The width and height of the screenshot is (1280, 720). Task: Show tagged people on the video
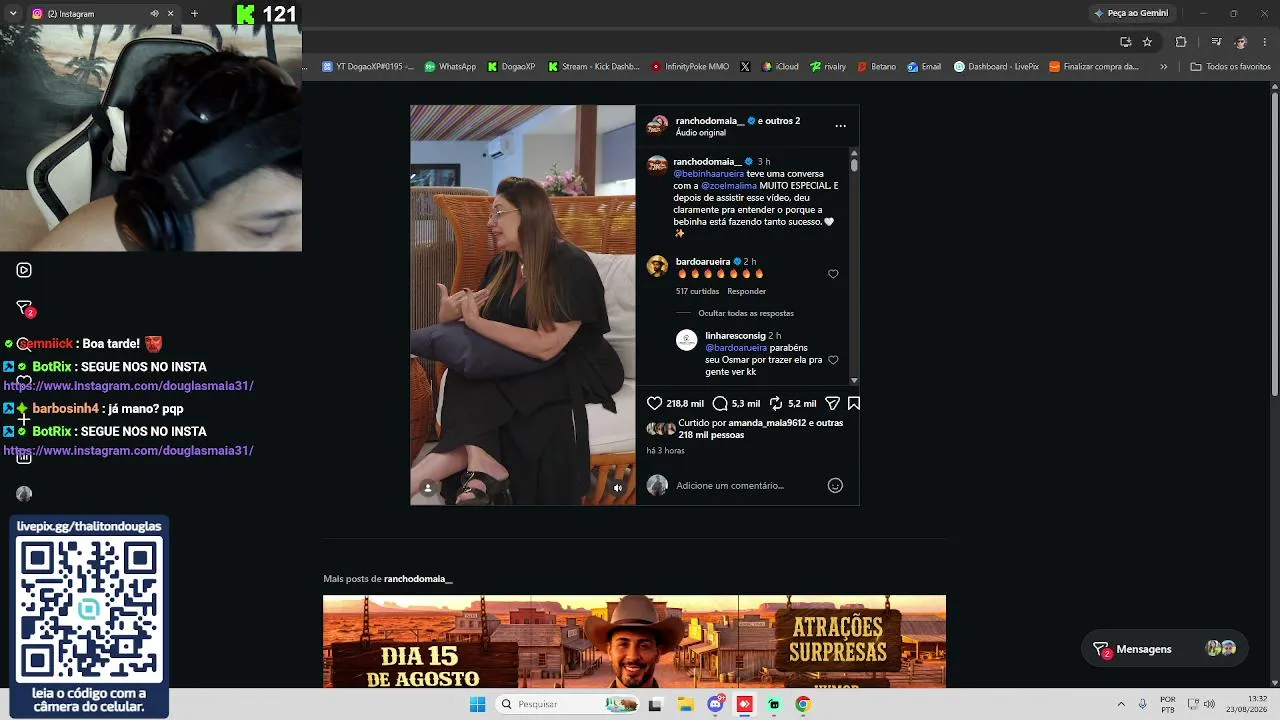(428, 488)
